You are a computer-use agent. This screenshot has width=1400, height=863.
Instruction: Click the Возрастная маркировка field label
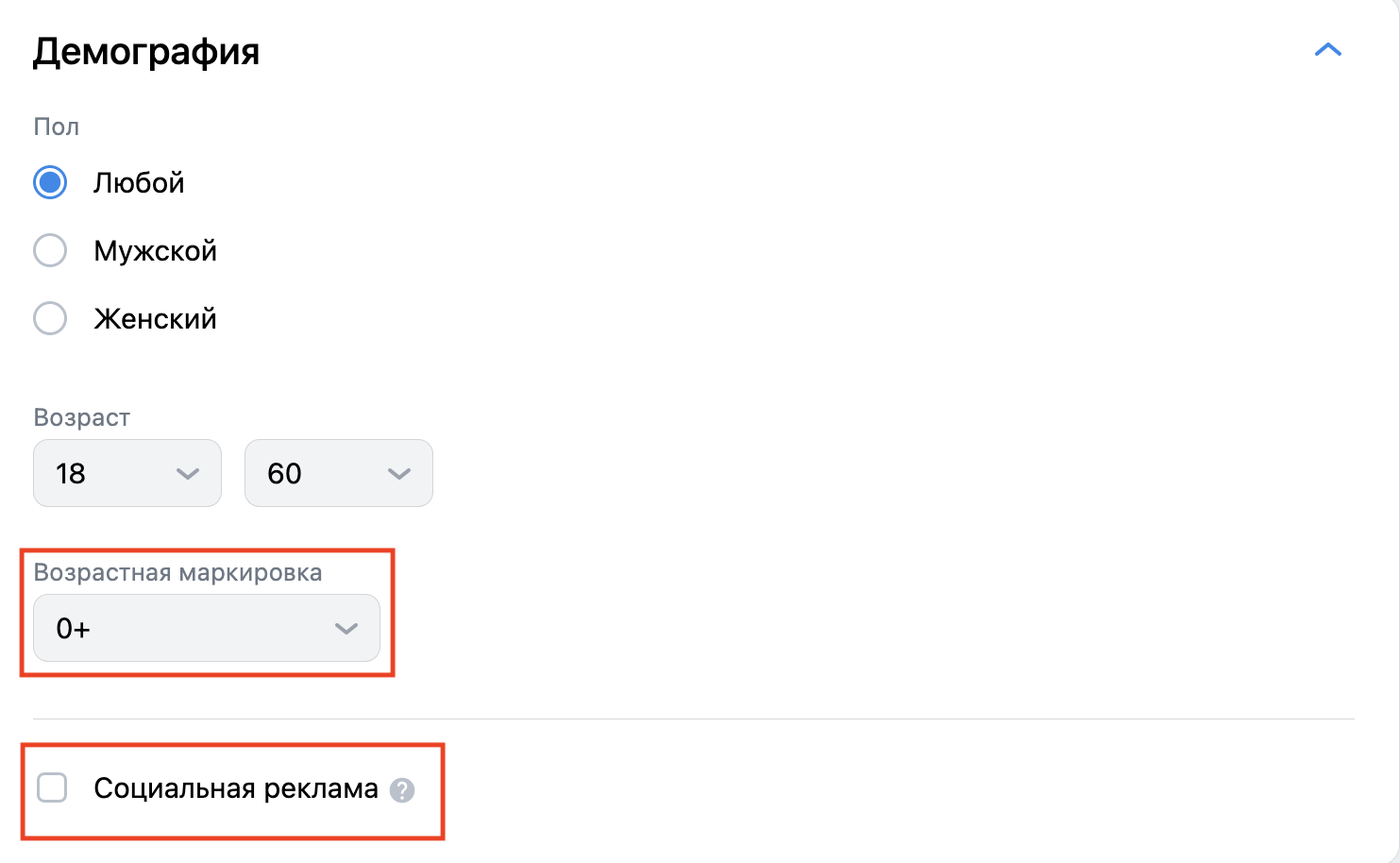pos(177,572)
